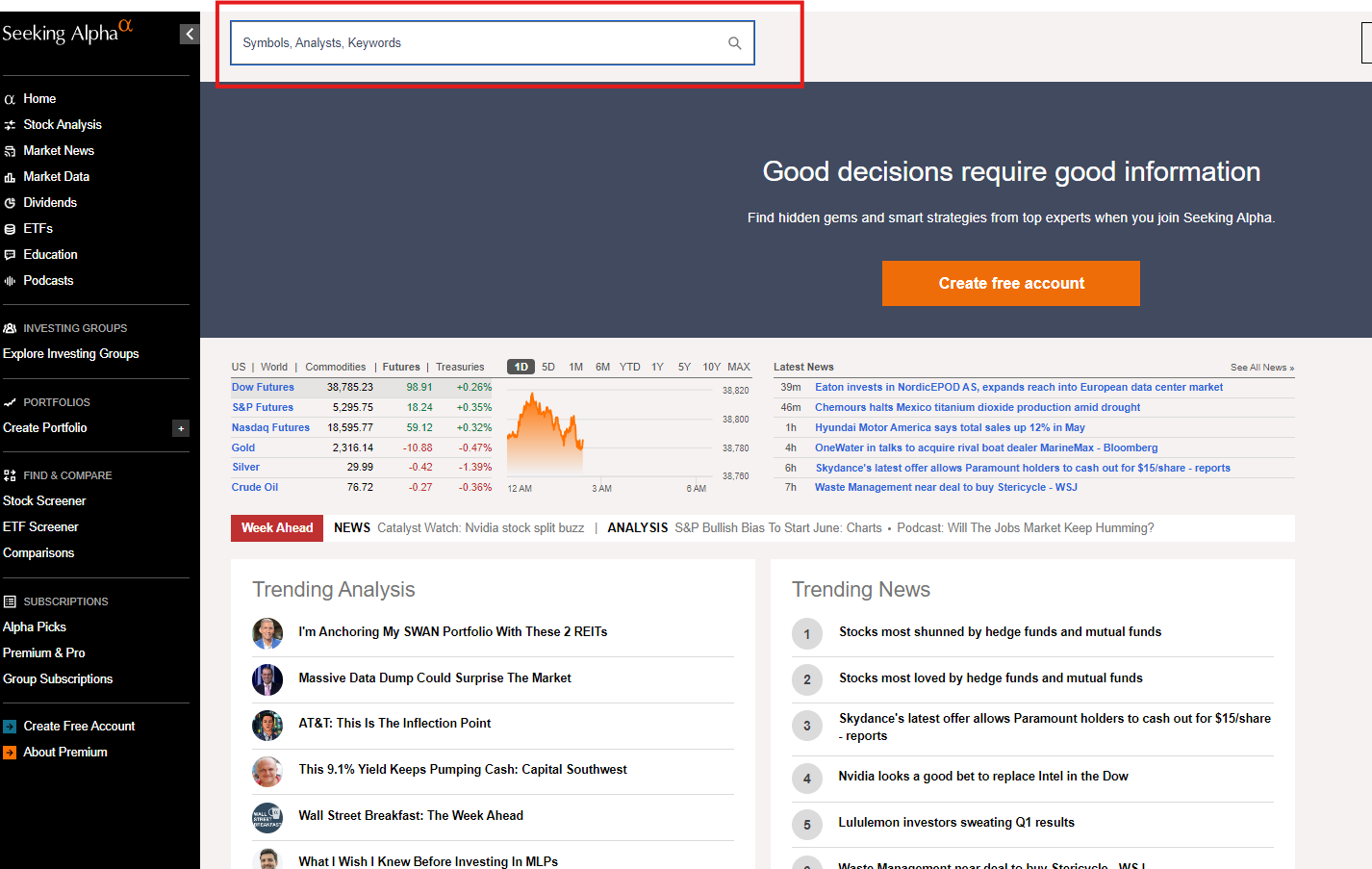Click author avatar for SWAN Portfolio article

[x=267, y=633]
